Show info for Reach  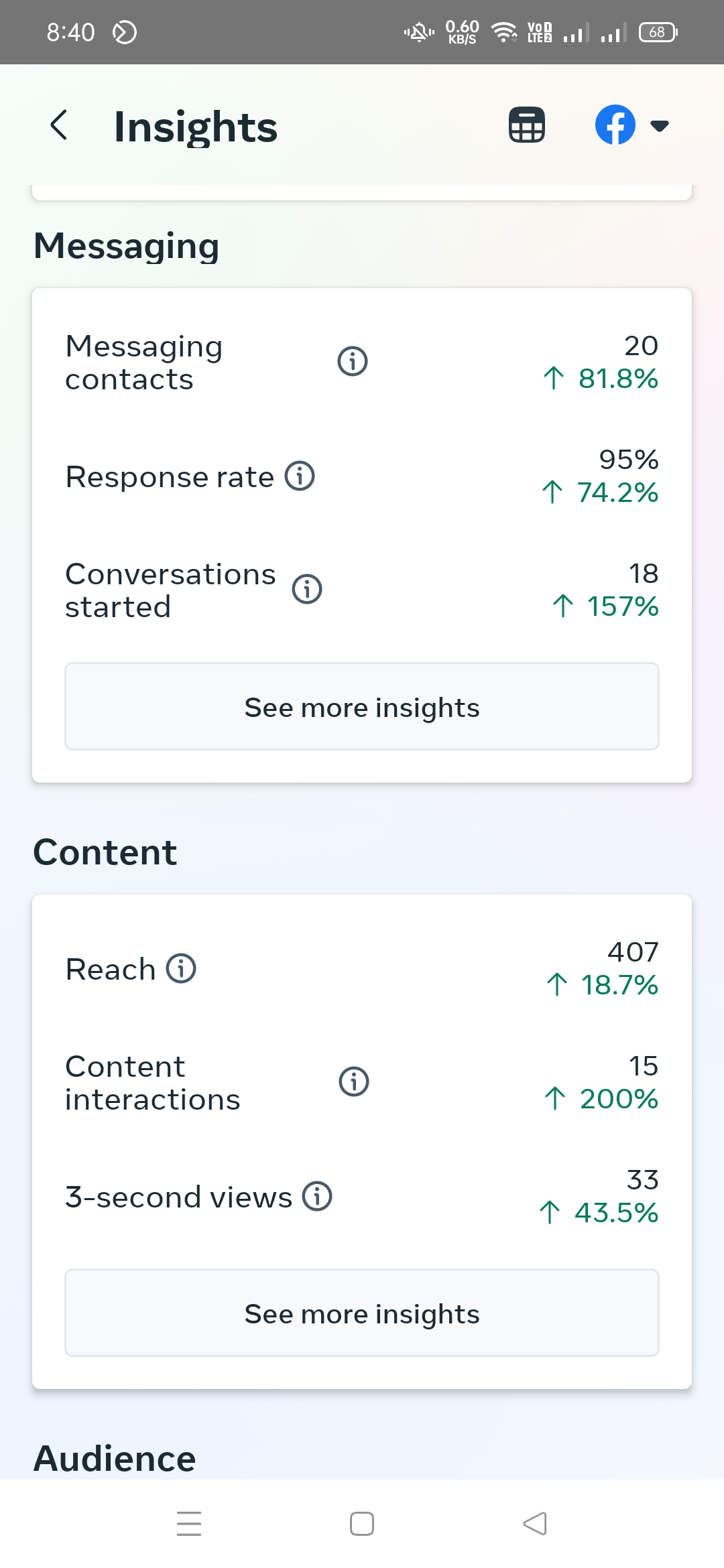181,969
